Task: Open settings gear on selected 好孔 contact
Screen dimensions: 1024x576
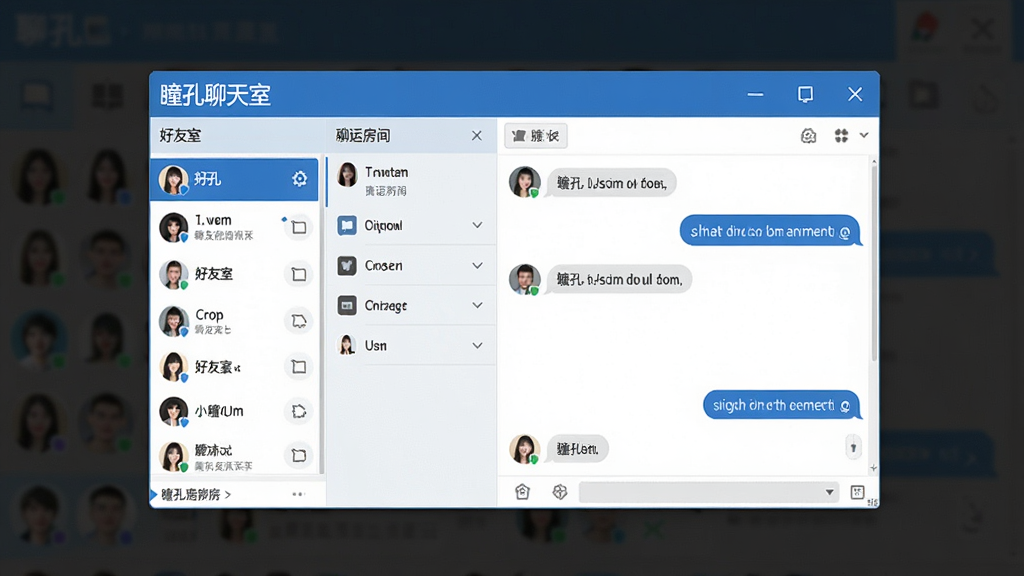Action: pyautogui.click(x=299, y=179)
